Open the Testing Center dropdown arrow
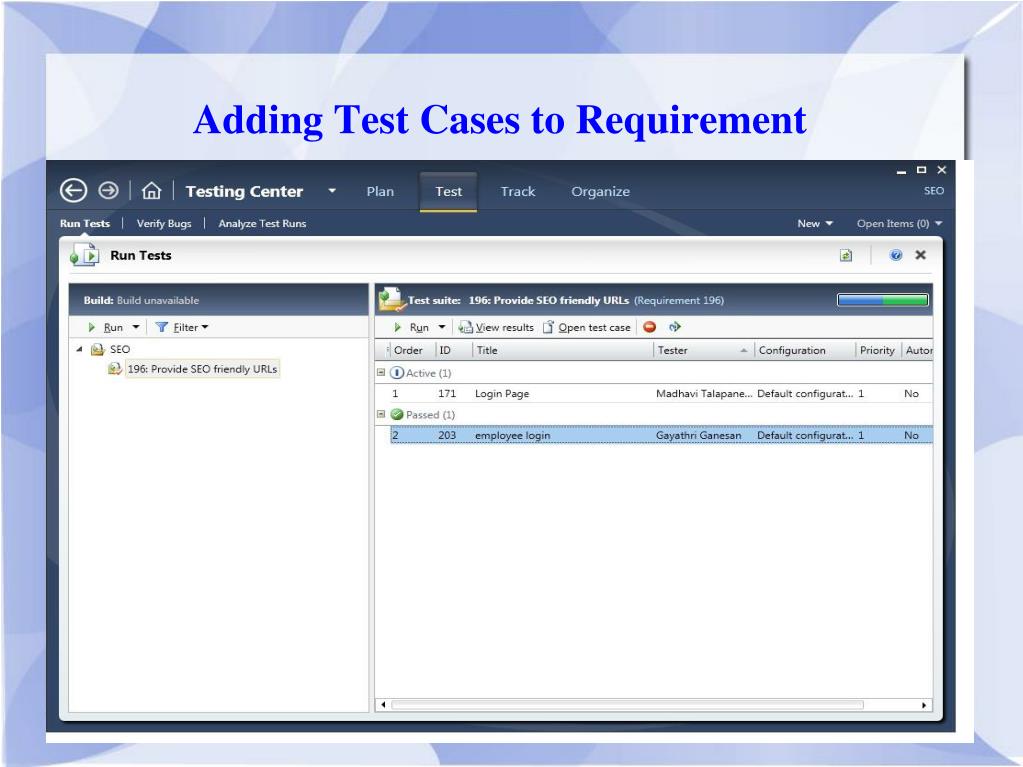 332,191
